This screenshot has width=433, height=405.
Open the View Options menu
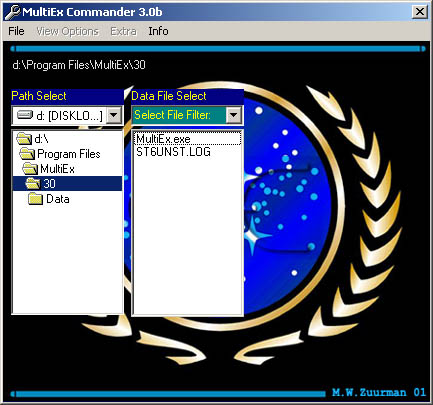click(x=68, y=31)
